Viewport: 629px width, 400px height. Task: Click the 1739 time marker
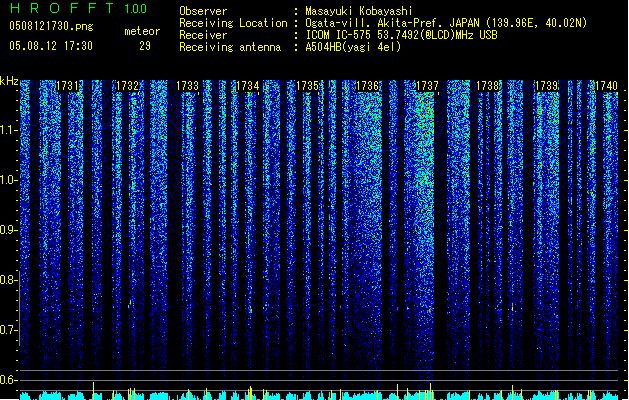tap(547, 86)
